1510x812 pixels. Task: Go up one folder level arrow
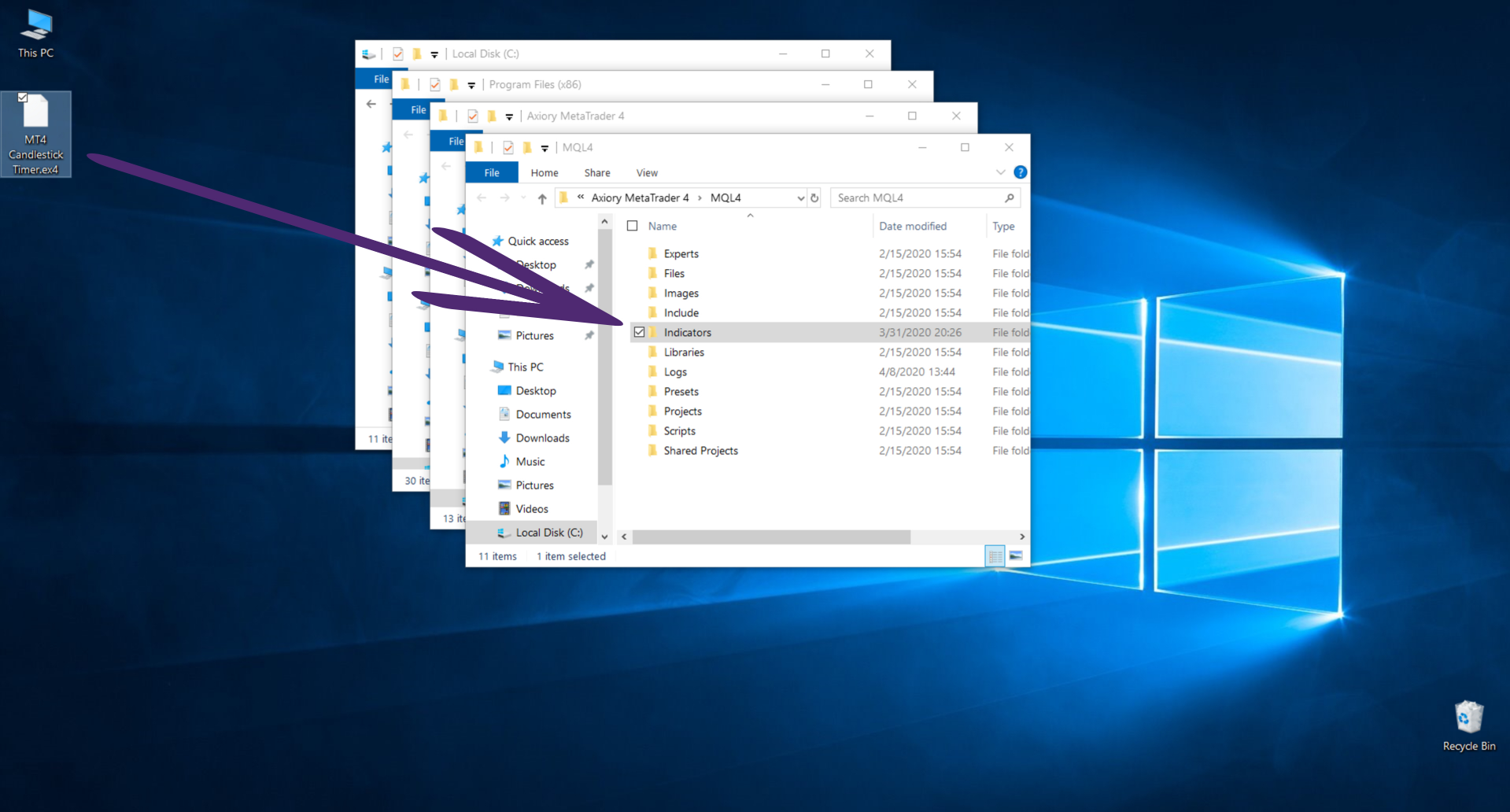pyautogui.click(x=542, y=198)
